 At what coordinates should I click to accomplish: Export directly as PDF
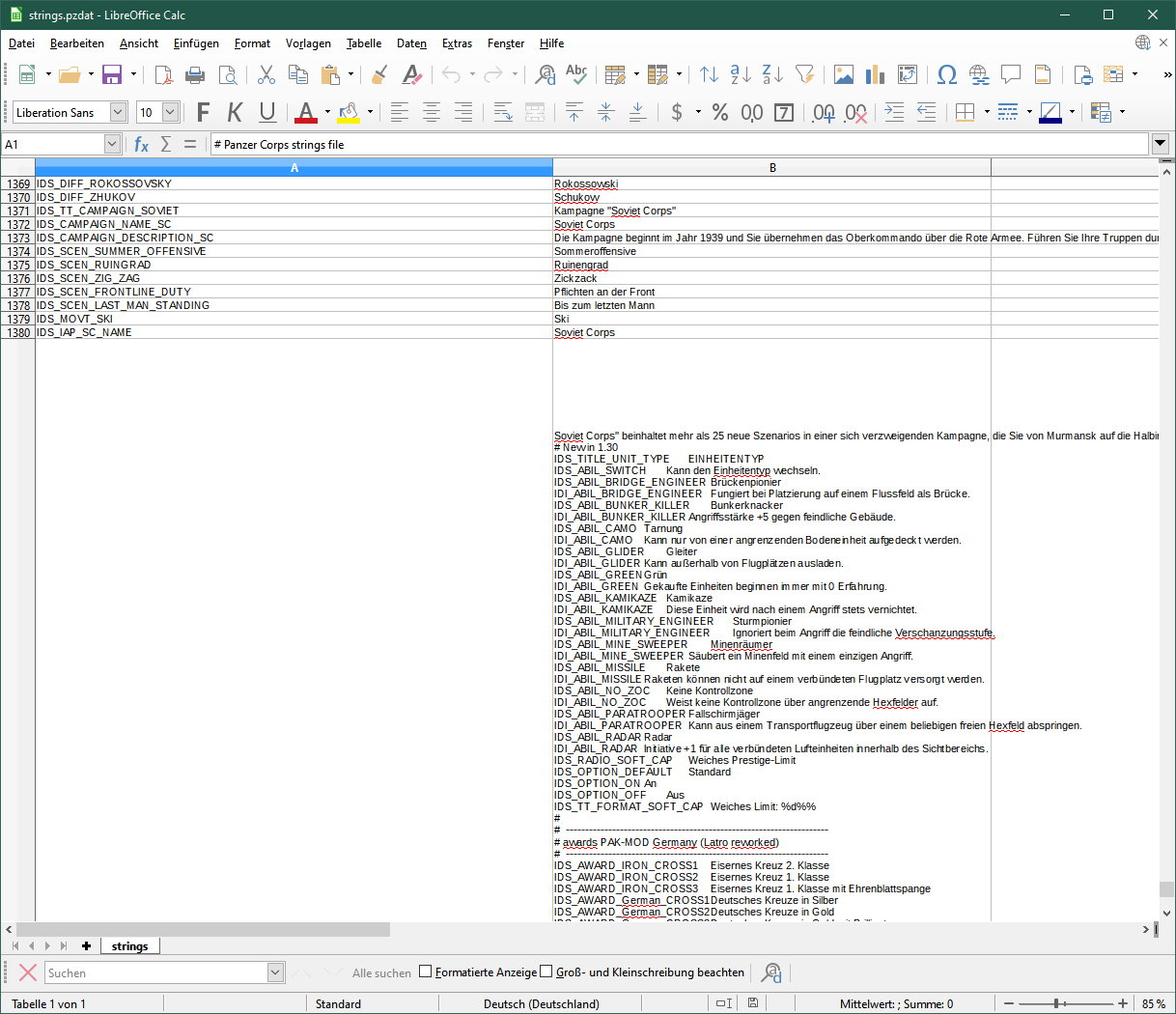164,74
